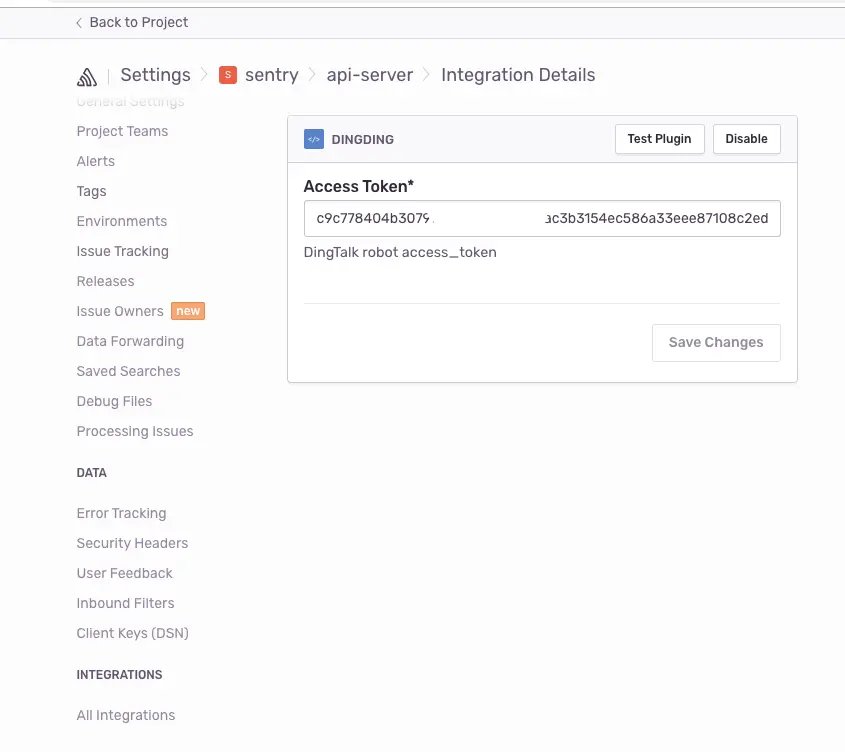Focus the Access Token input field
845x752 pixels.
(x=542, y=218)
